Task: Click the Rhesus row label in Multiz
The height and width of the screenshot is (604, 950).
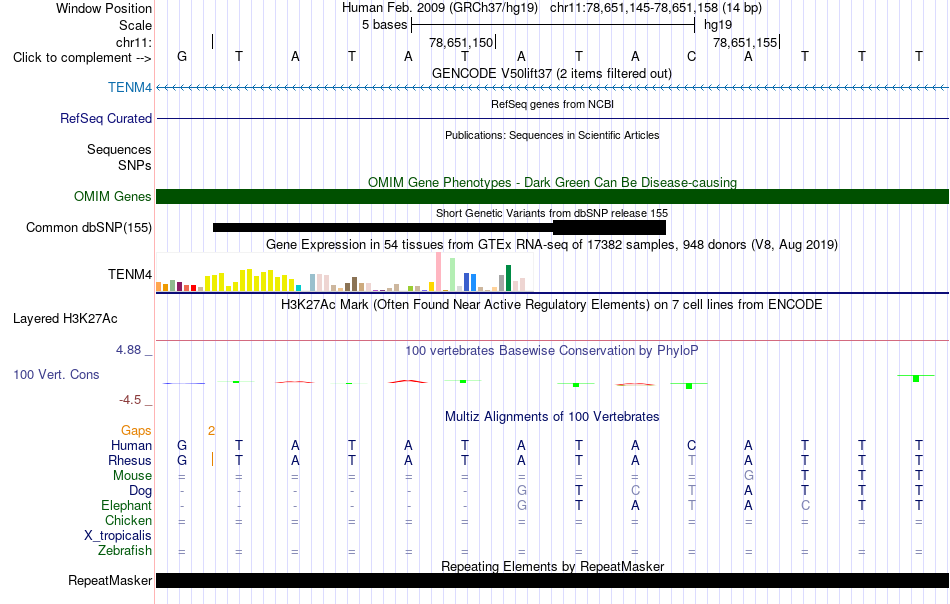Action: click(x=130, y=460)
